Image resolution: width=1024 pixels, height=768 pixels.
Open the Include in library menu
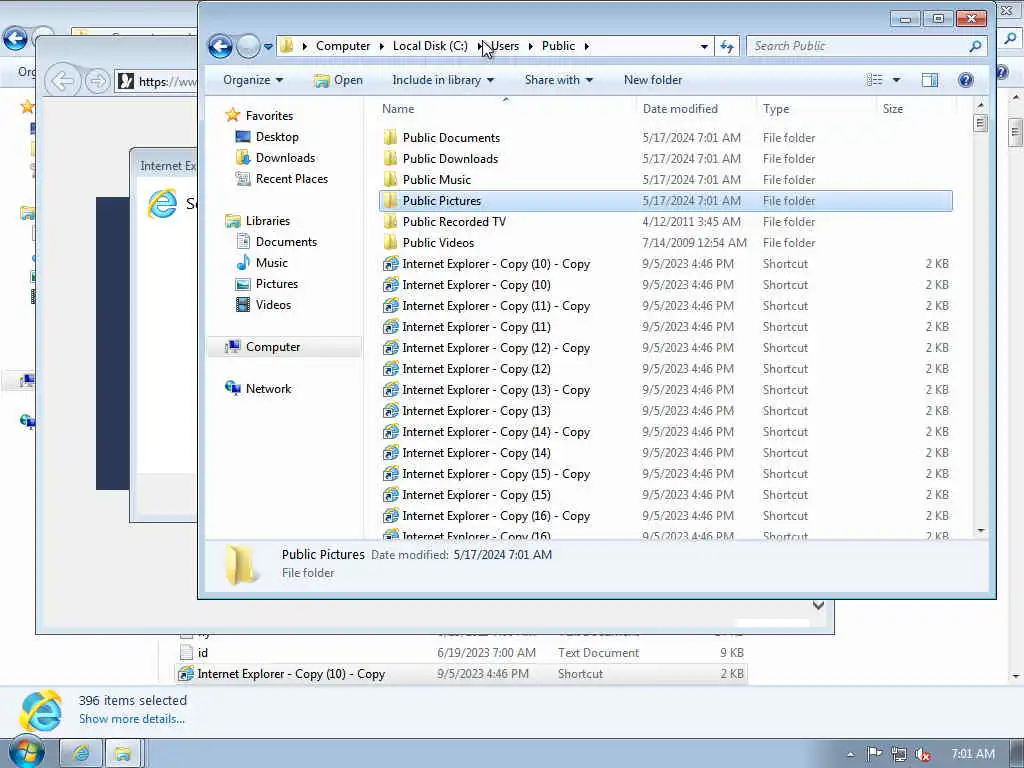[443, 80]
